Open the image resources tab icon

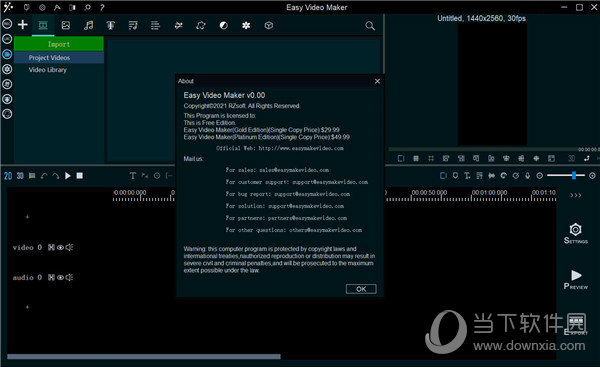click(x=66, y=25)
